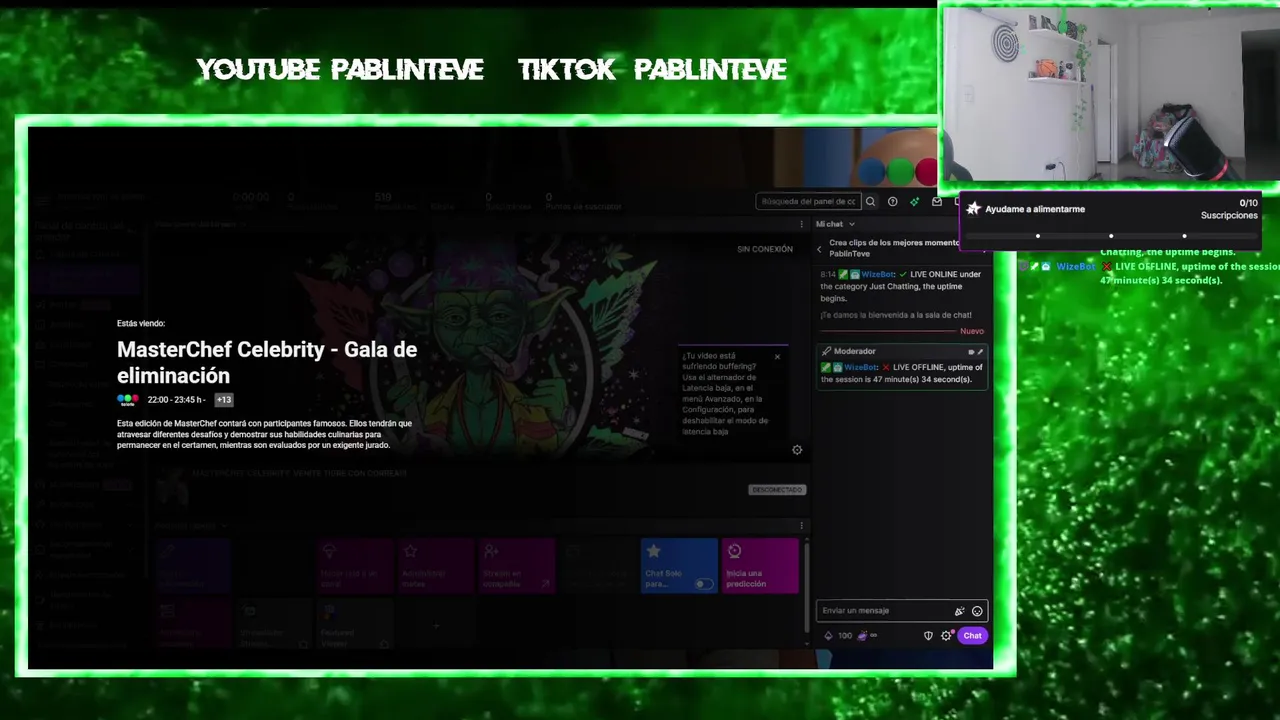Click the add quick action plus tile

(436, 626)
